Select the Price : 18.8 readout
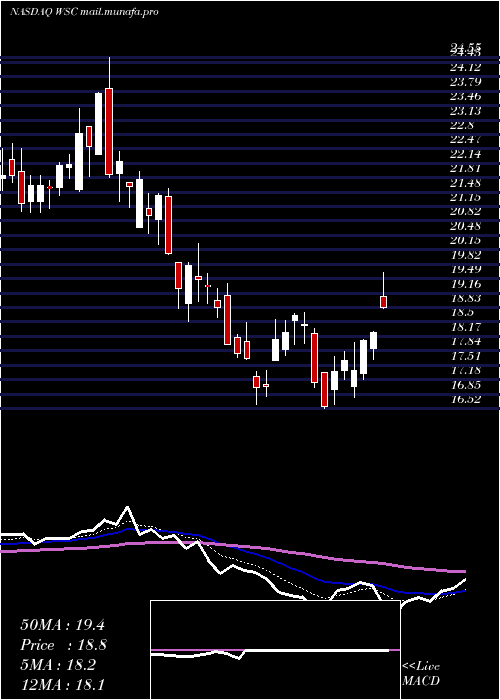The height and width of the screenshot is (700, 500). [63, 645]
